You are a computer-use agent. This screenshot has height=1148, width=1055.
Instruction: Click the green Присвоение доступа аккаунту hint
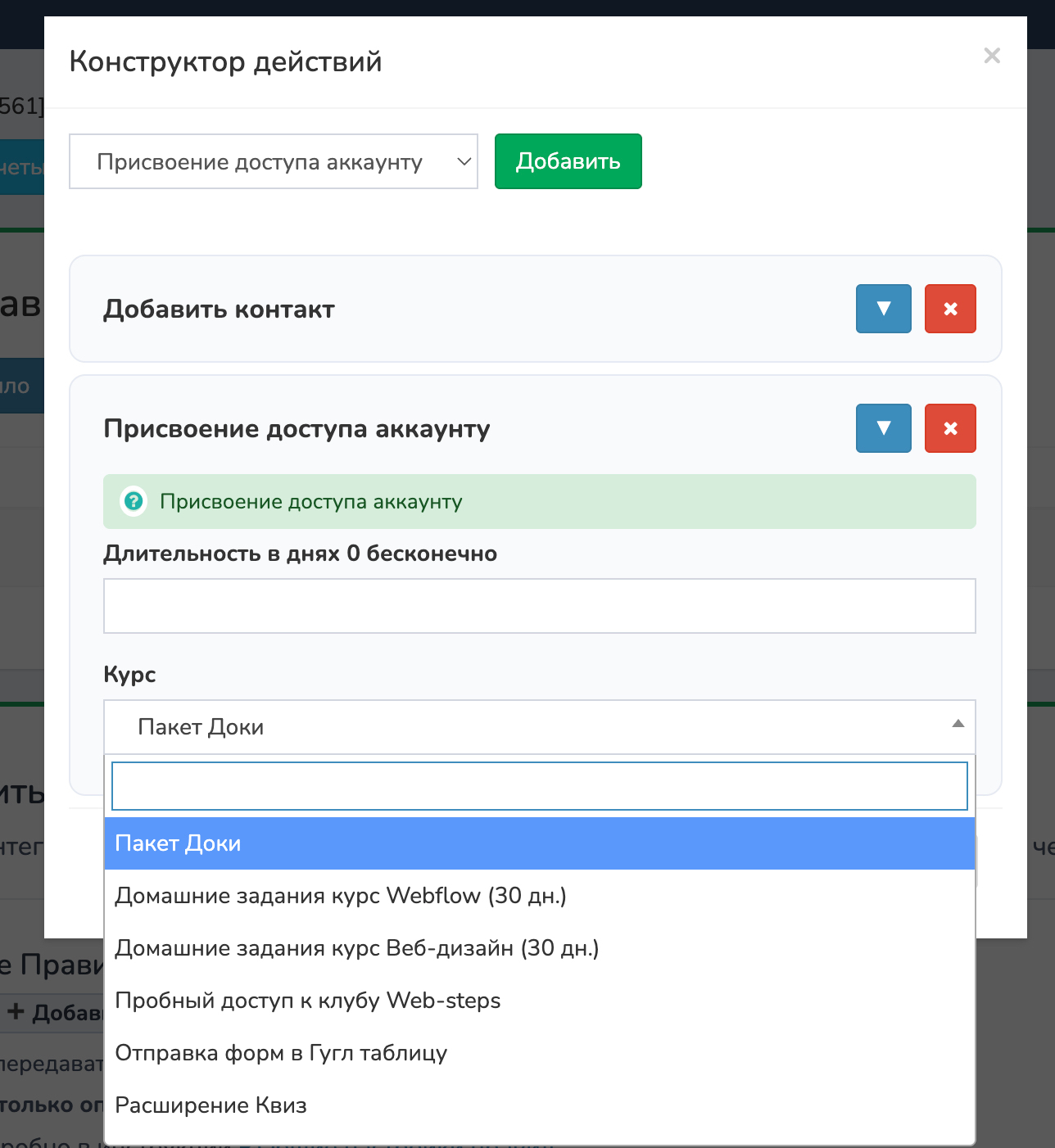[311, 502]
